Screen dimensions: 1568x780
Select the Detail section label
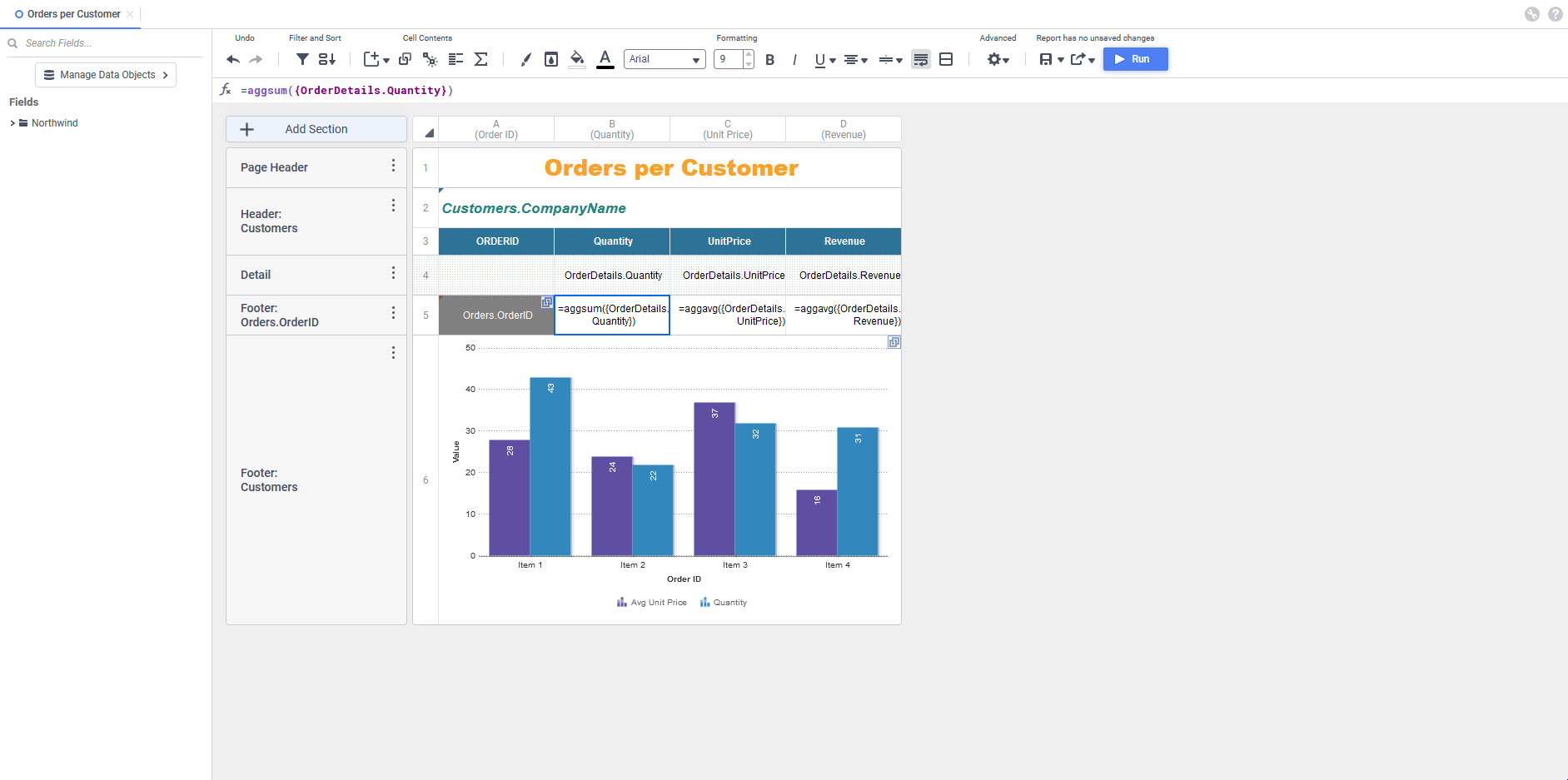point(256,275)
